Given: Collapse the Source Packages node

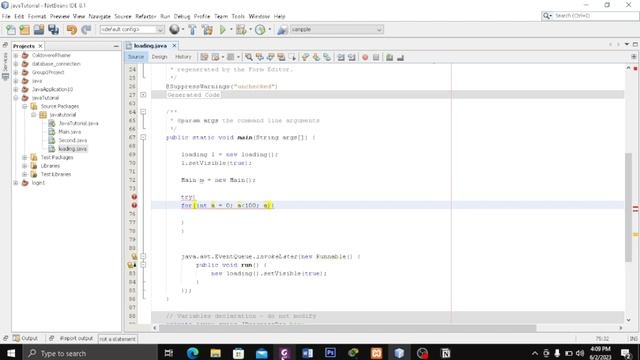Looking at the screenshot, I should pyautogui.click(x=24, y=106).
